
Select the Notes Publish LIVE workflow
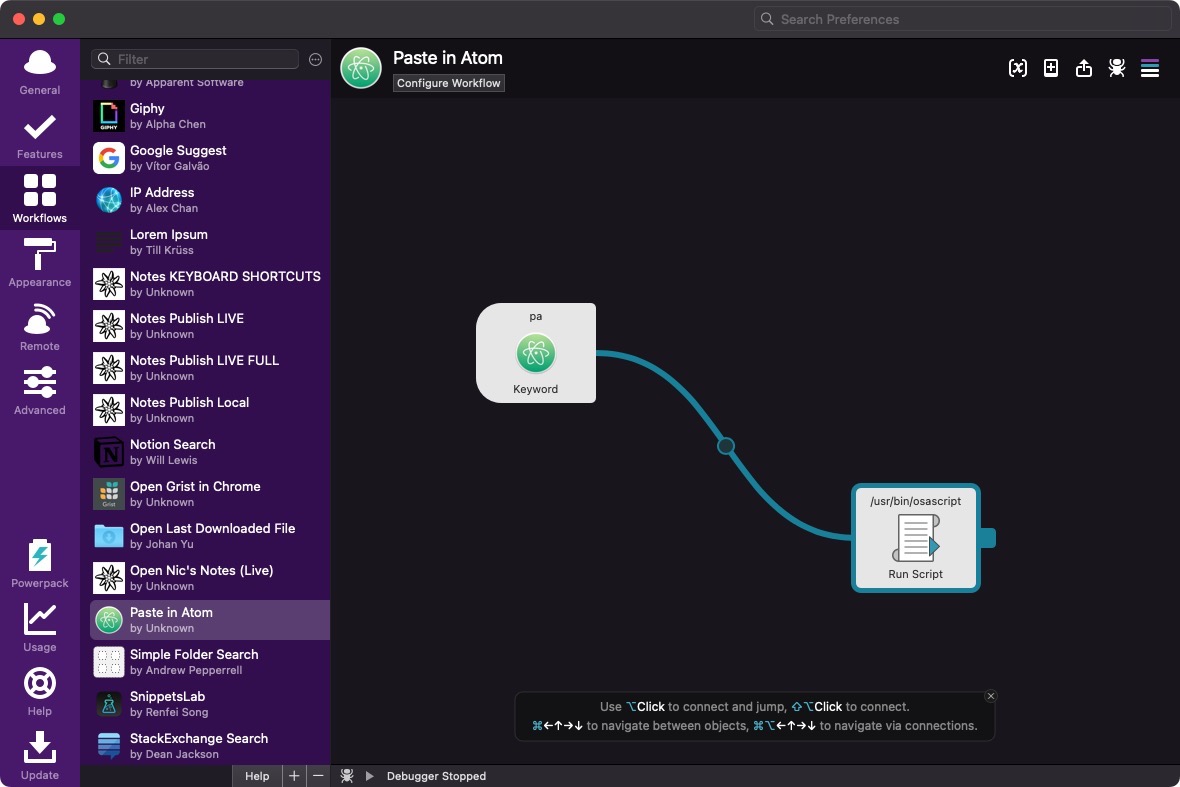click(x=210, y=326)
